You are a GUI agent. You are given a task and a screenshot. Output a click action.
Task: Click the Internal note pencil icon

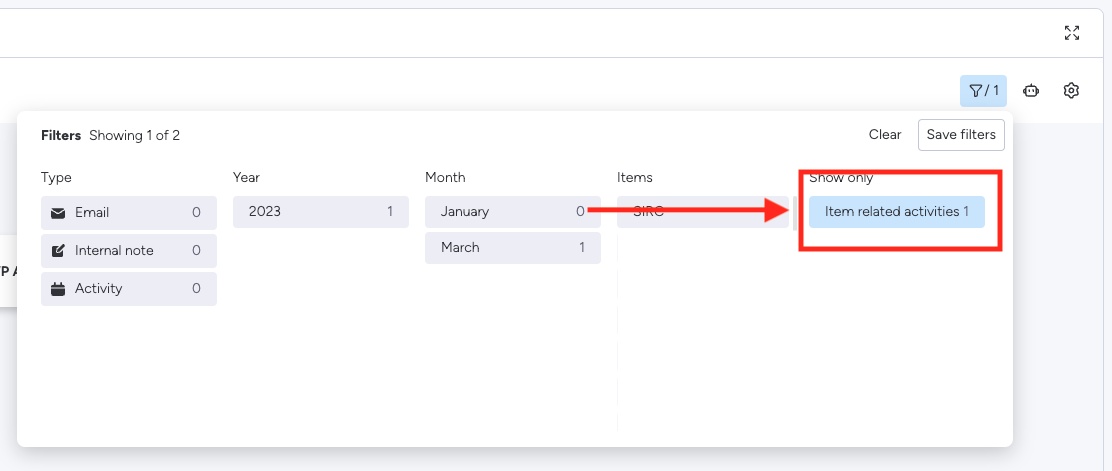click(58, 251)
